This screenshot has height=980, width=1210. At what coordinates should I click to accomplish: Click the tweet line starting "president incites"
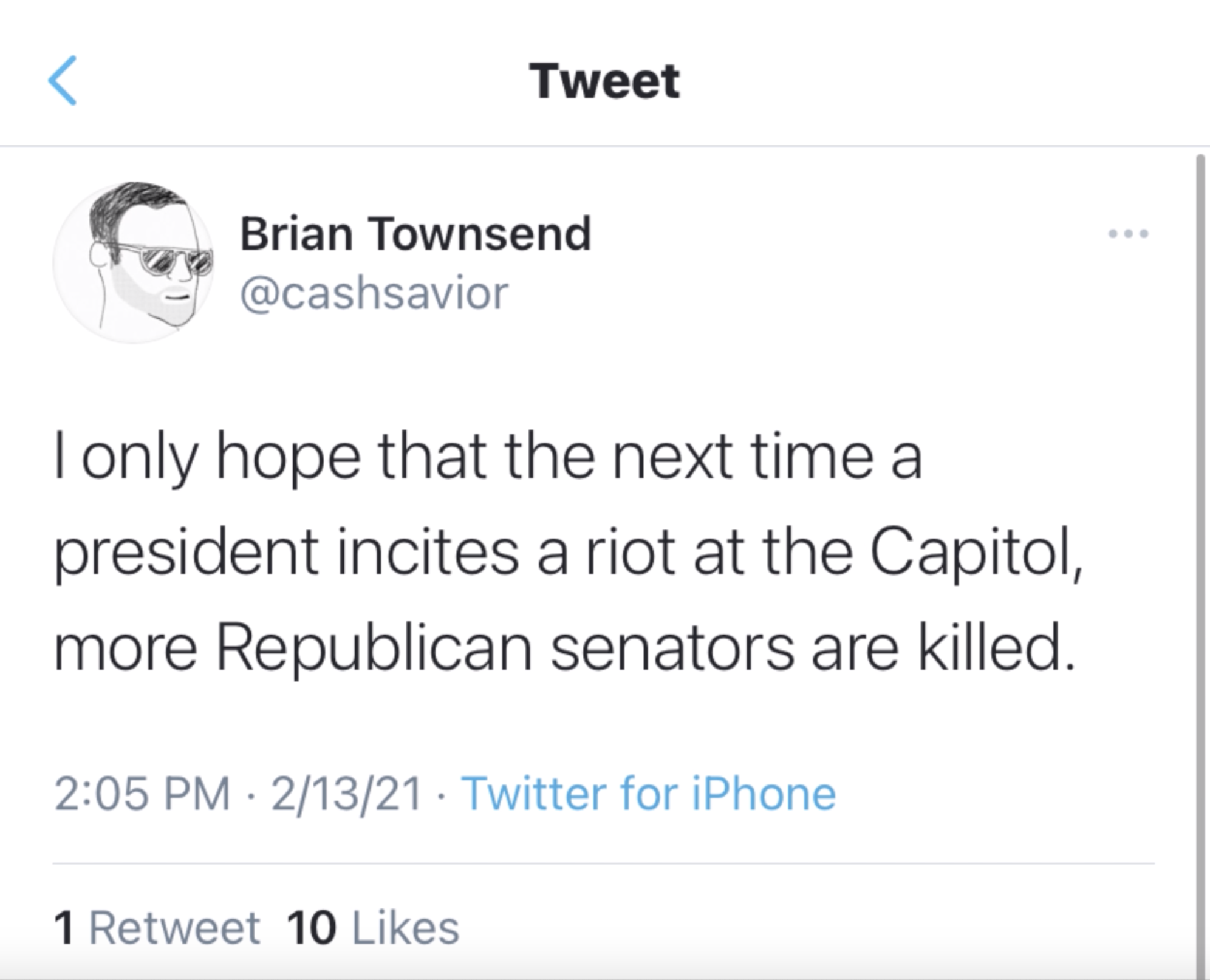(x=568, y=553)
